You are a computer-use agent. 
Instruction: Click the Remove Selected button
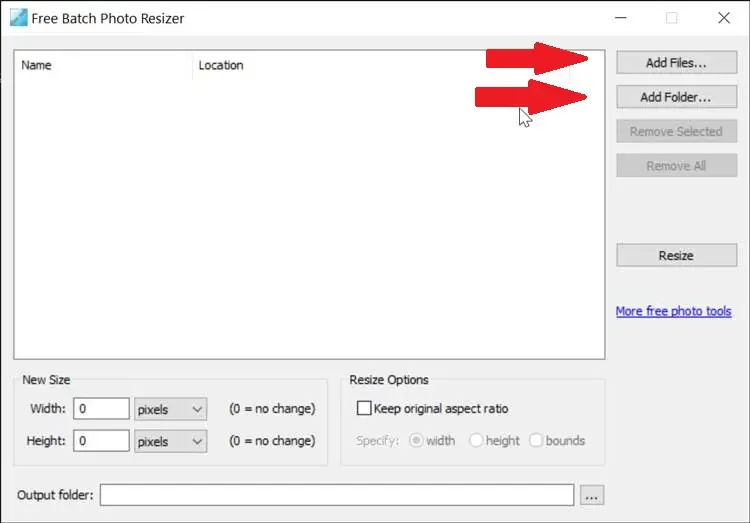tap(676, 131)
